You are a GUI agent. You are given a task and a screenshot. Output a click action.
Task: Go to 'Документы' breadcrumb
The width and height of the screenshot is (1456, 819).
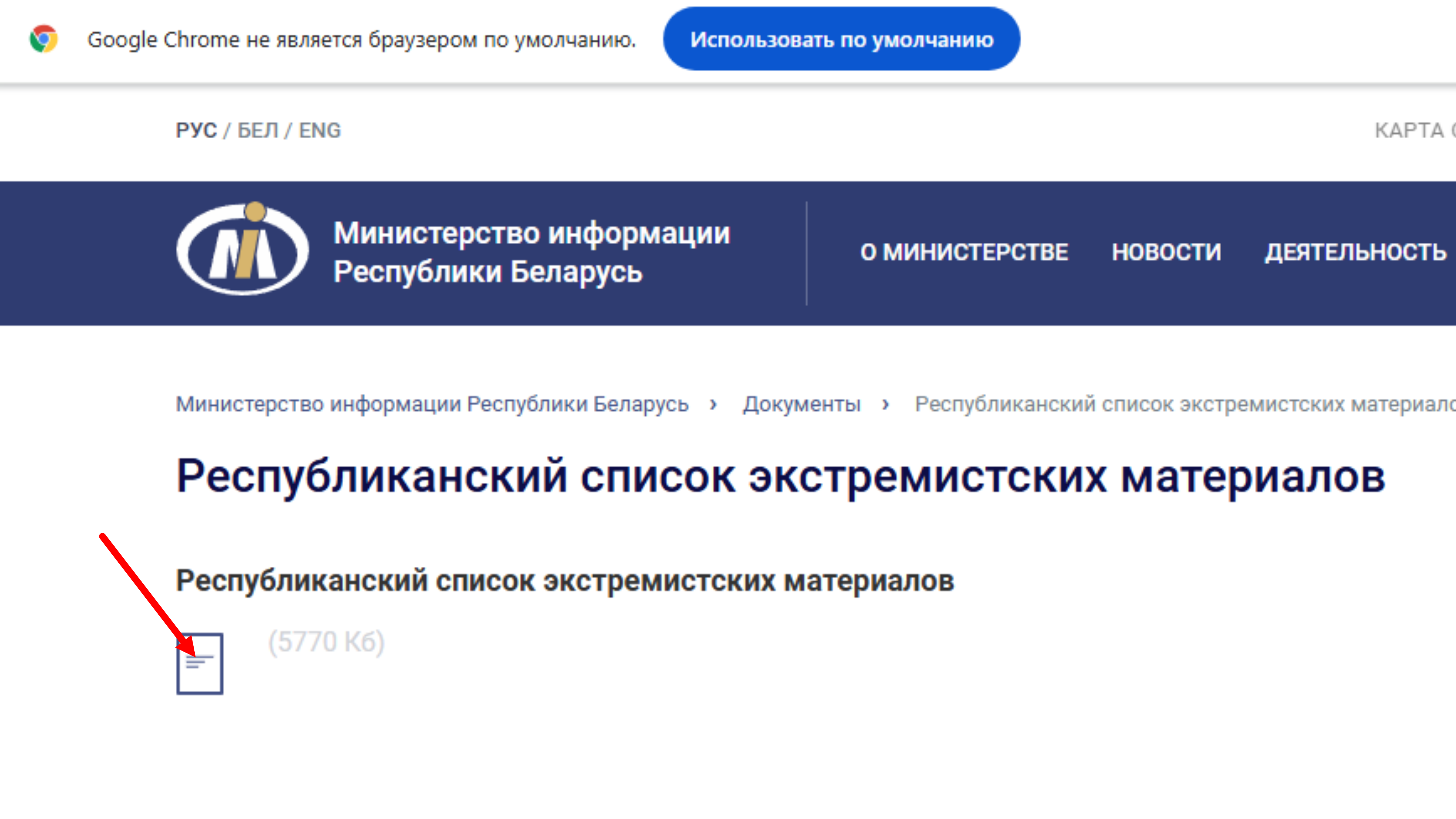(x=802, y=404)
